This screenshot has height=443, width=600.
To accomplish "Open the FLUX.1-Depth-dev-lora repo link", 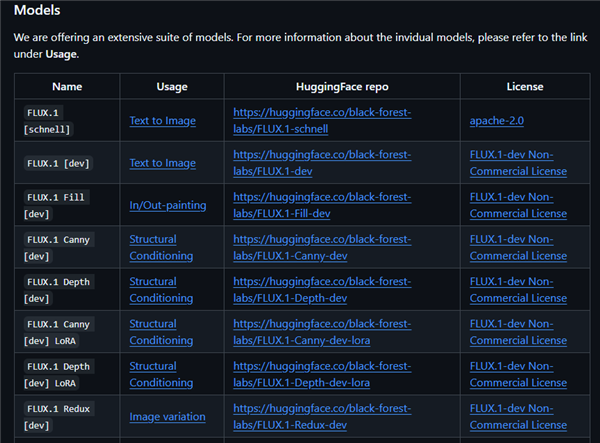I will point(322,375).
